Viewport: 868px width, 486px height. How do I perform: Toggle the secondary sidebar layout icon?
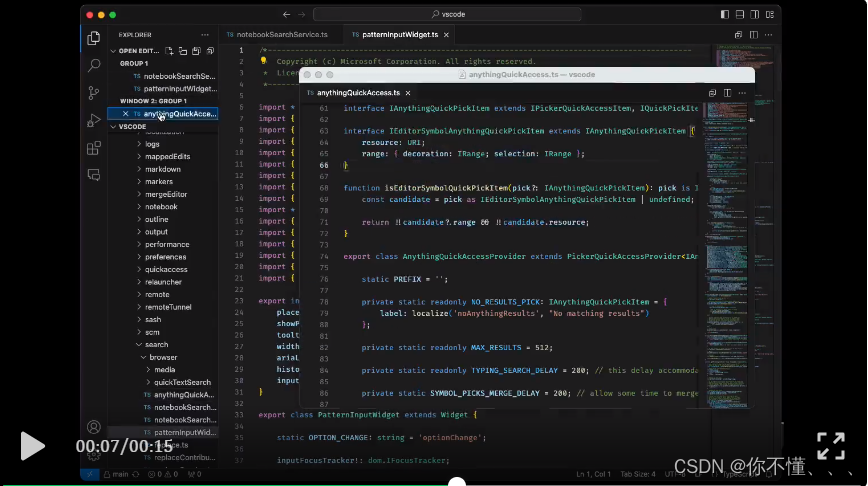755,14
